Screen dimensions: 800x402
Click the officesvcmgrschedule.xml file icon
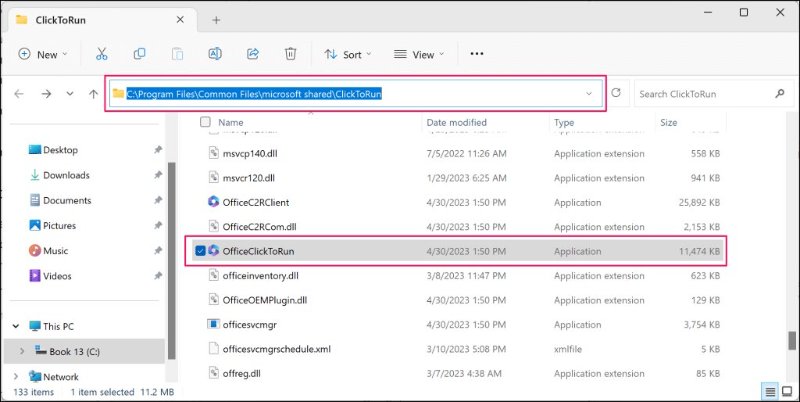[x=213, y=349]
